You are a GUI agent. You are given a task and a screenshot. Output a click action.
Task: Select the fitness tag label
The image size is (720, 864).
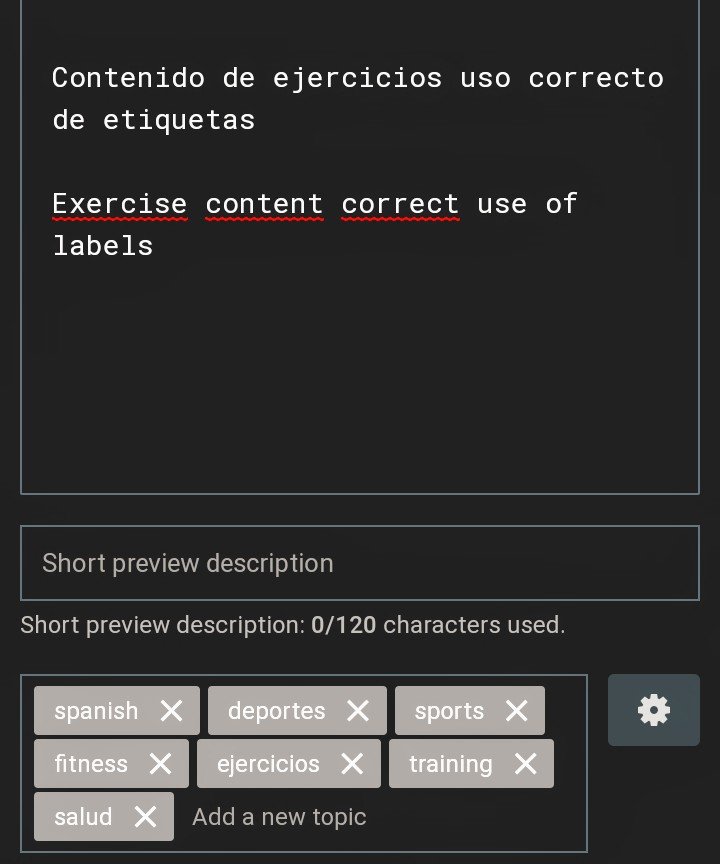point(91,764)
